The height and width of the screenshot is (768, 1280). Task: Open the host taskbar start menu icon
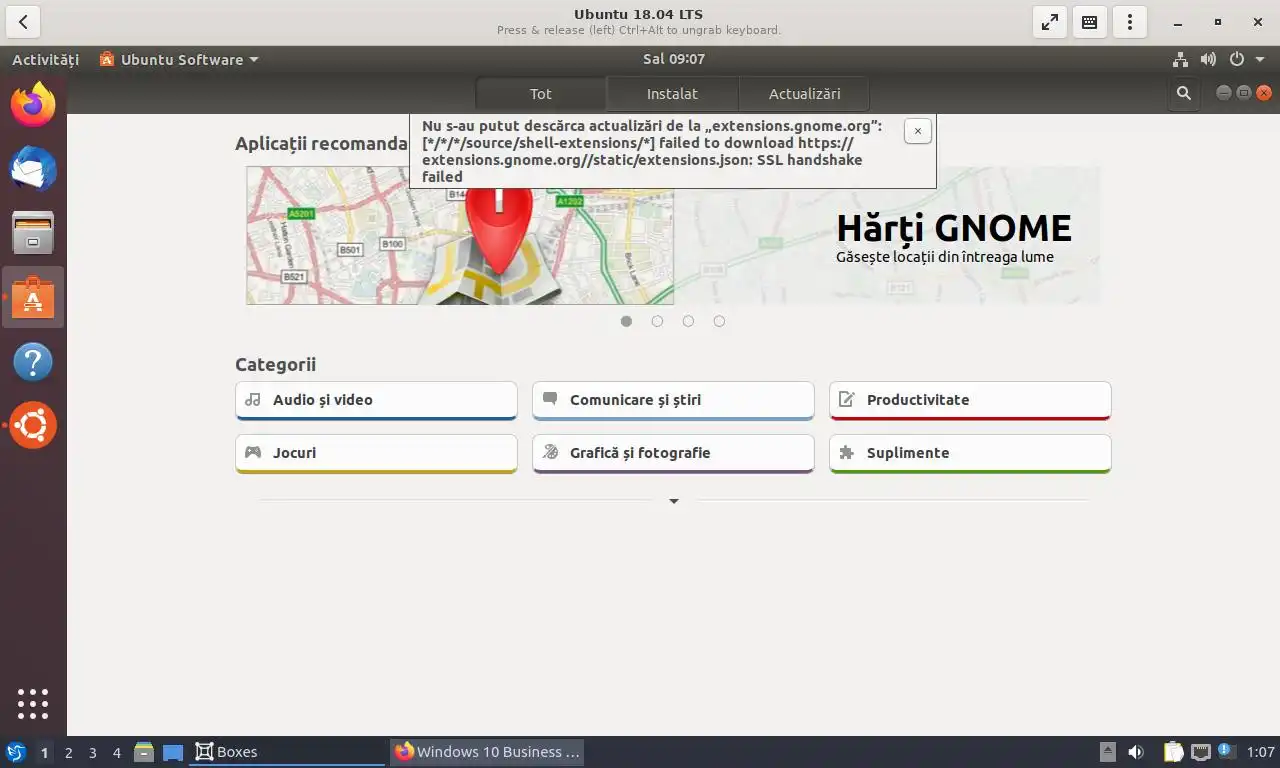[16, 752]
